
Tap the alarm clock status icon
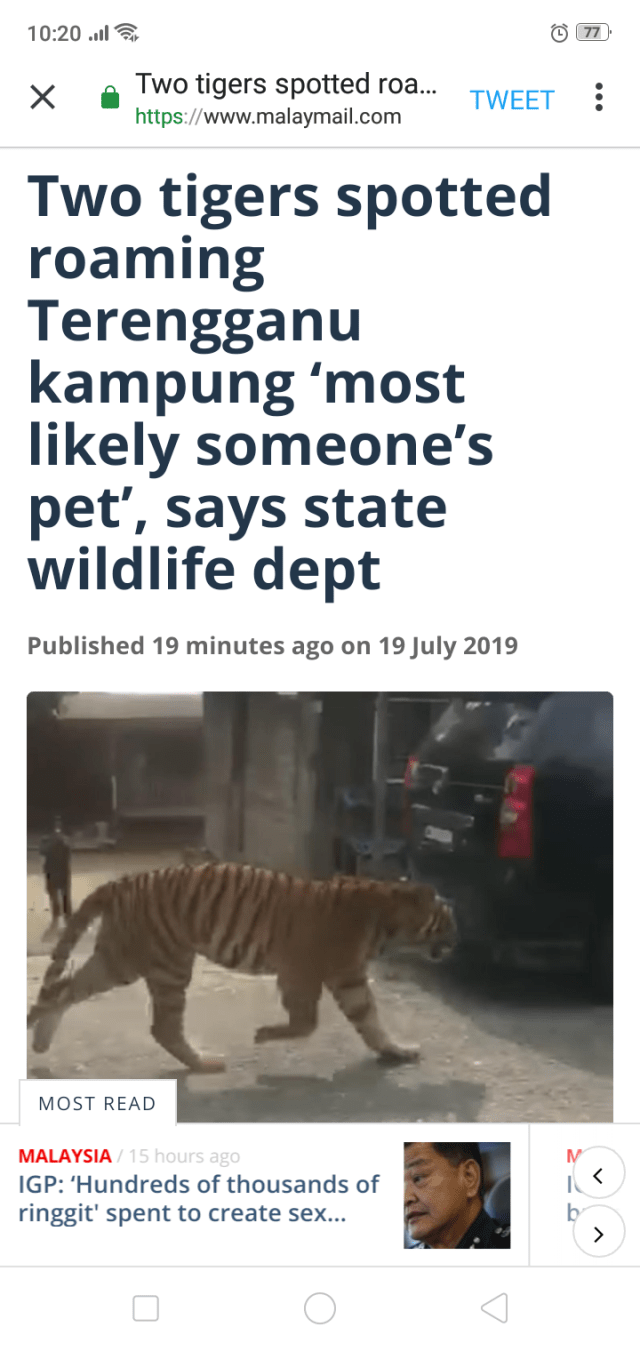pos(560,33)
